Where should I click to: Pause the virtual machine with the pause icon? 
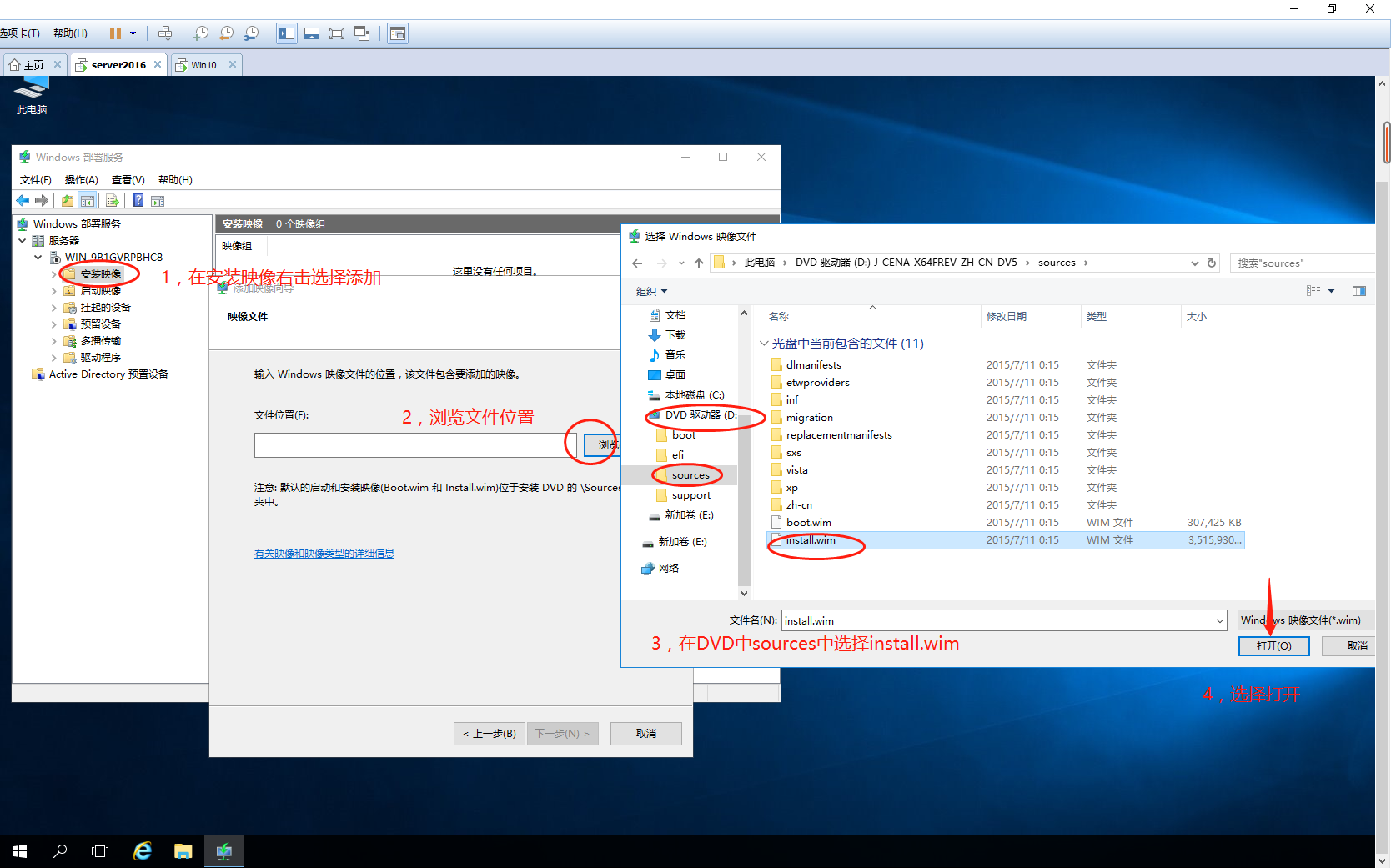tap(115, 33)
